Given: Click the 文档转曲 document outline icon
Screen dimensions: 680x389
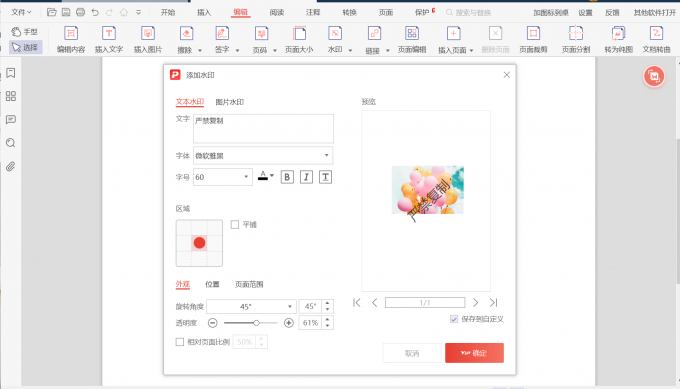Looking at the screenshot, I should point(656,34).
